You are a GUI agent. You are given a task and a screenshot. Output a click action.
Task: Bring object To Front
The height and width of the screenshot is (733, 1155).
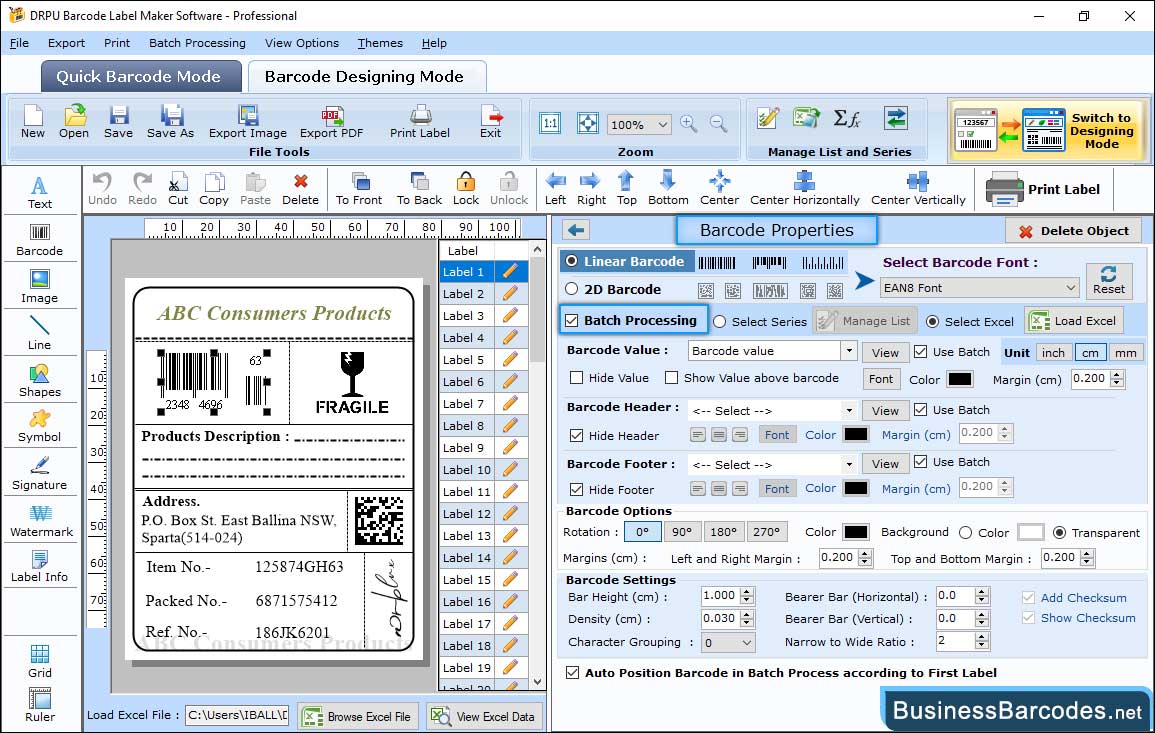pos(359,189)
